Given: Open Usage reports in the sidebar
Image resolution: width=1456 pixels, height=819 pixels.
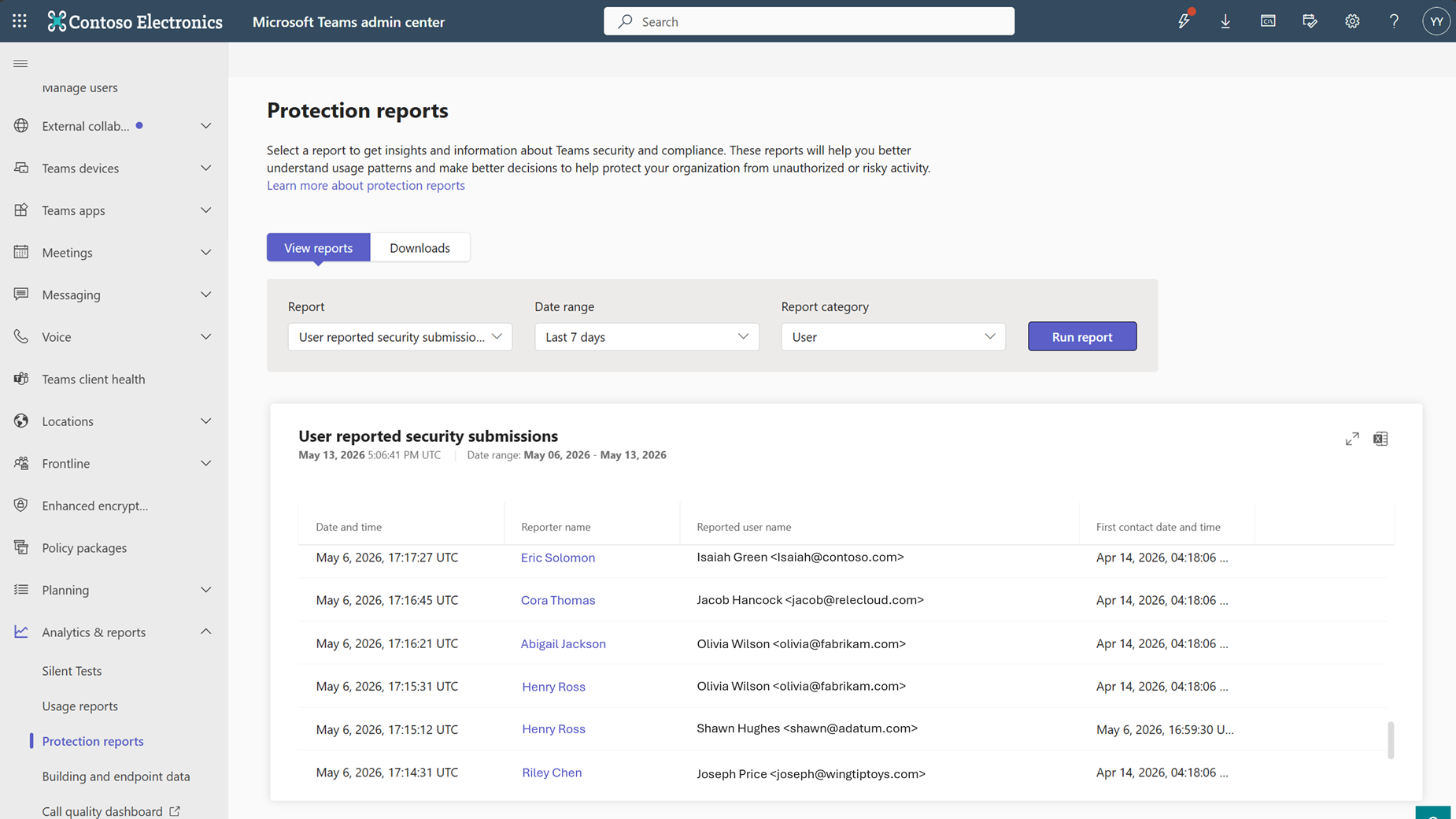Looking at the screenshot, I should click(79, 706).
